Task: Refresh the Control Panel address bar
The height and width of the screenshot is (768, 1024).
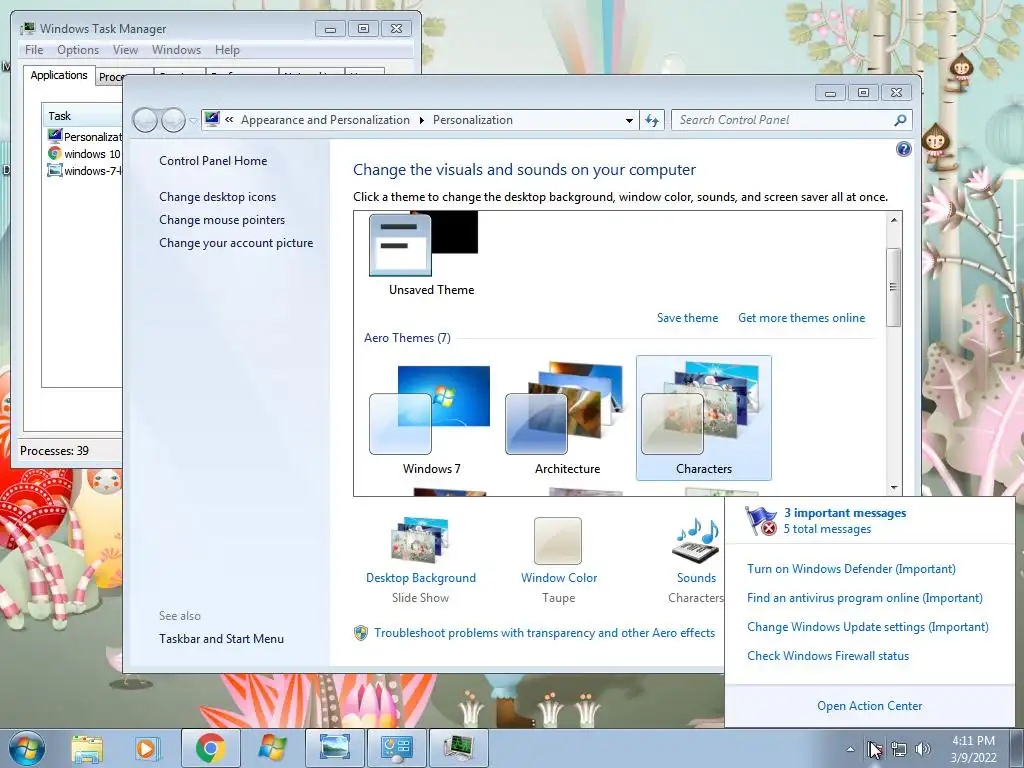Action: click(x=652, y=120)
